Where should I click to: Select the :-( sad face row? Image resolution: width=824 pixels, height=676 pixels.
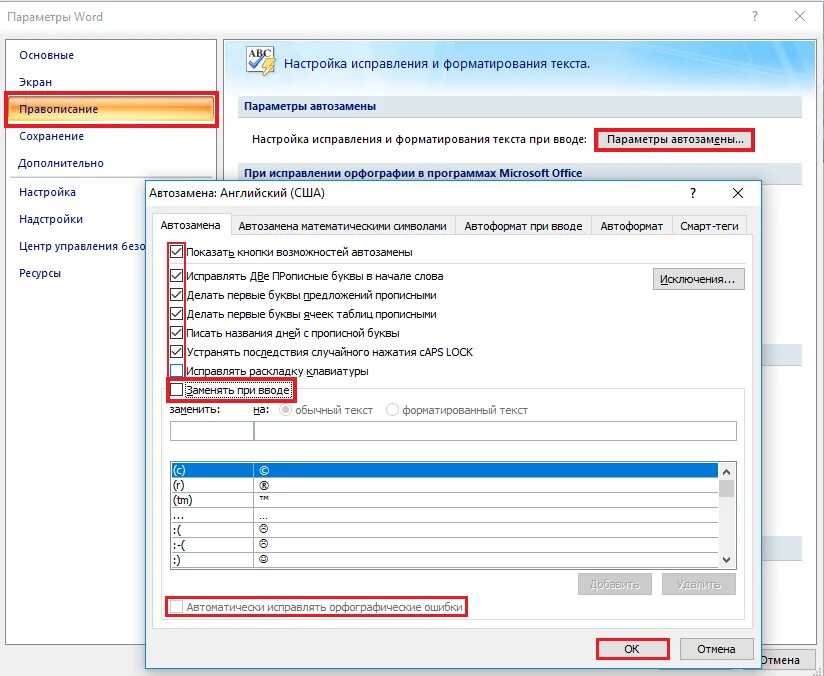444,545
